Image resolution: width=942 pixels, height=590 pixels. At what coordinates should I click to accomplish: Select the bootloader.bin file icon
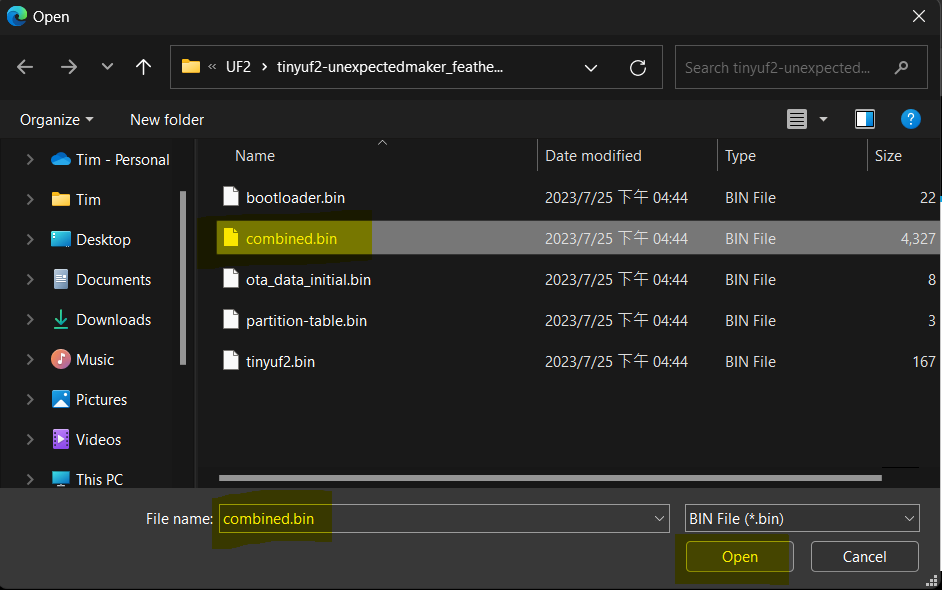231,197
